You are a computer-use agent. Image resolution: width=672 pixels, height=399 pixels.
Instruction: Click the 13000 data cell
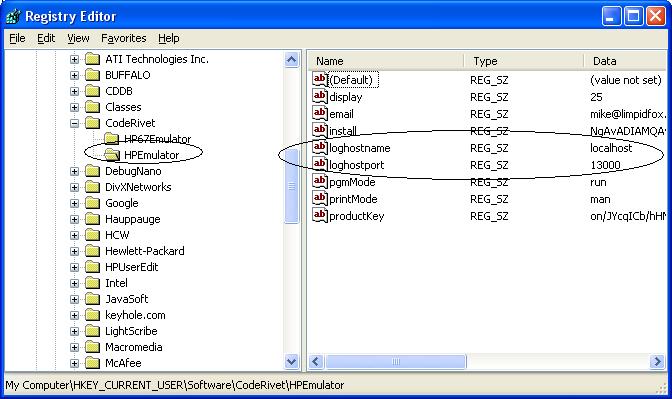coord(605,165)
